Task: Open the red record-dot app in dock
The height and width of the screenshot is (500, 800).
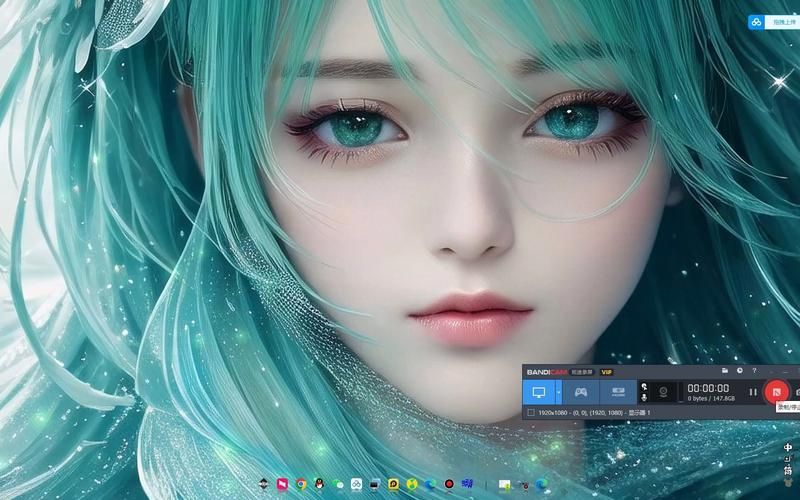Action: 449,484
